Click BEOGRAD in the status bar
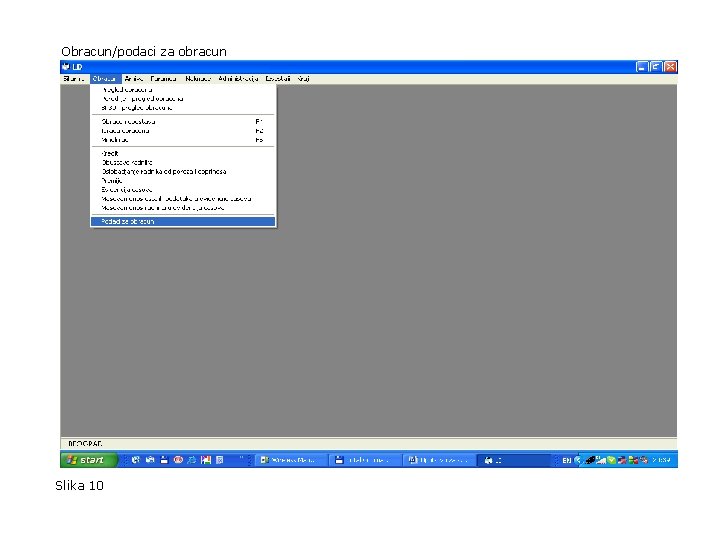Image resolution: width=720 pixels, height=540 pixels. point(85,444)
